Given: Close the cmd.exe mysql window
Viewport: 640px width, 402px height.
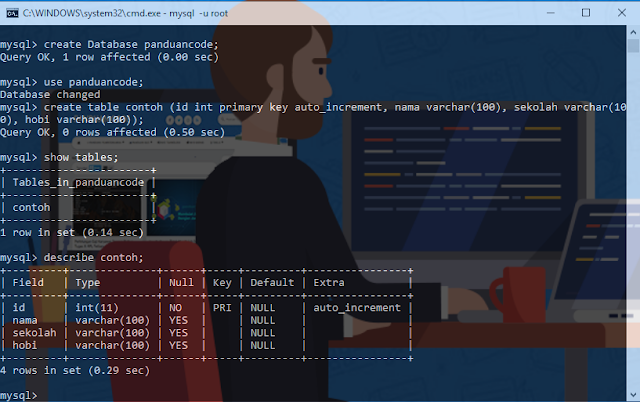Looking at the screenshot, I should pyautogui.click(x=622, y=13).
